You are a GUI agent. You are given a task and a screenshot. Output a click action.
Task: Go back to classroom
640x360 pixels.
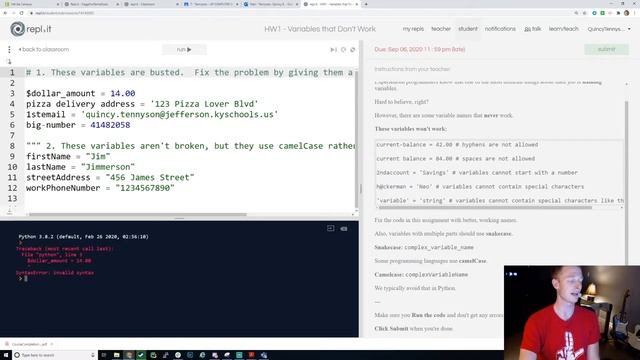point(44,49)
